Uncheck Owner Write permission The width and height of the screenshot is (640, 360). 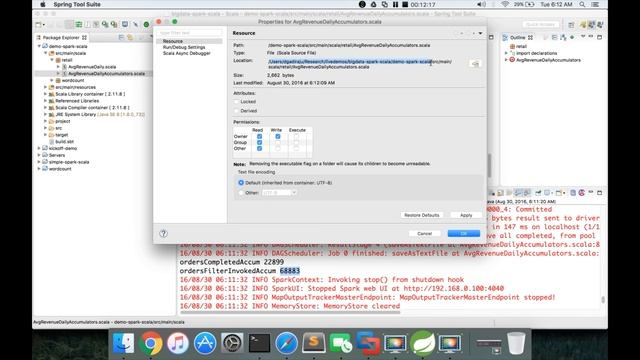coord(278,136)
